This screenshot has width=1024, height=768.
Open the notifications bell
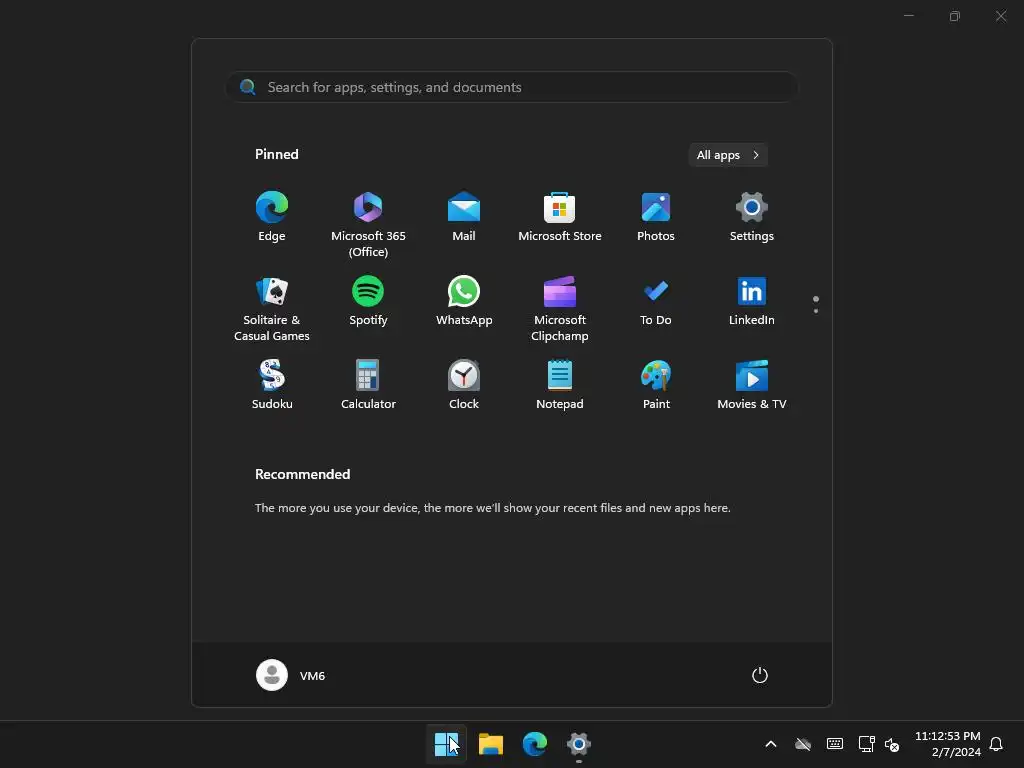point(996,744)
